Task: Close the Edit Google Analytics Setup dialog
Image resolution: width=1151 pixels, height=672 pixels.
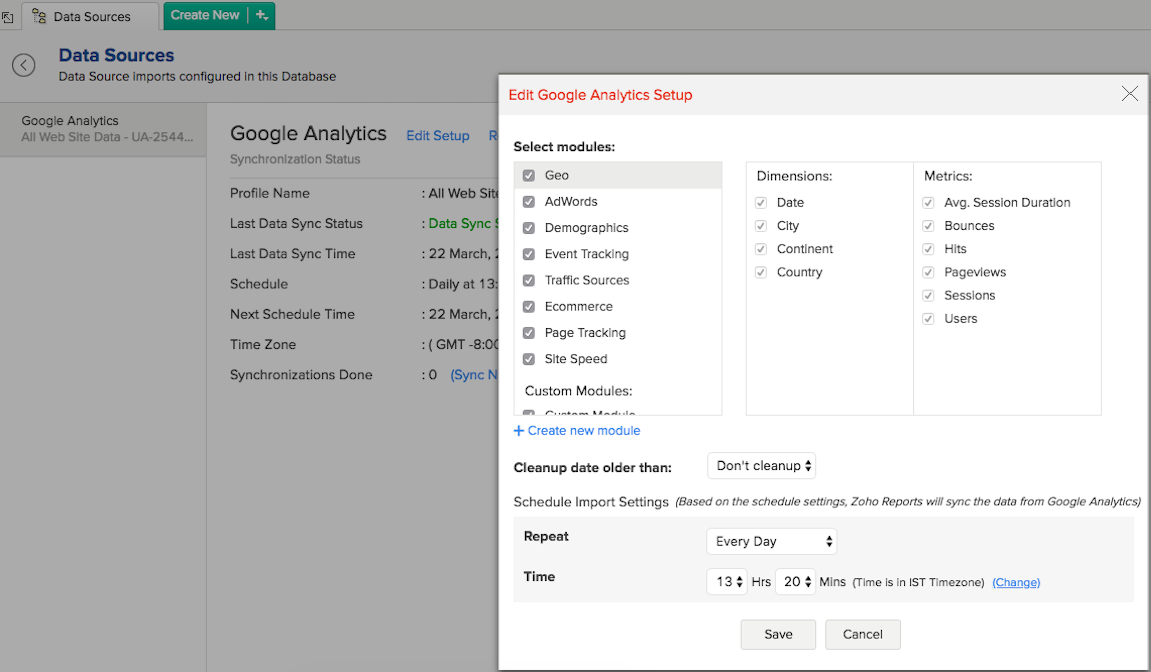Action: [x=1129, y=94]
